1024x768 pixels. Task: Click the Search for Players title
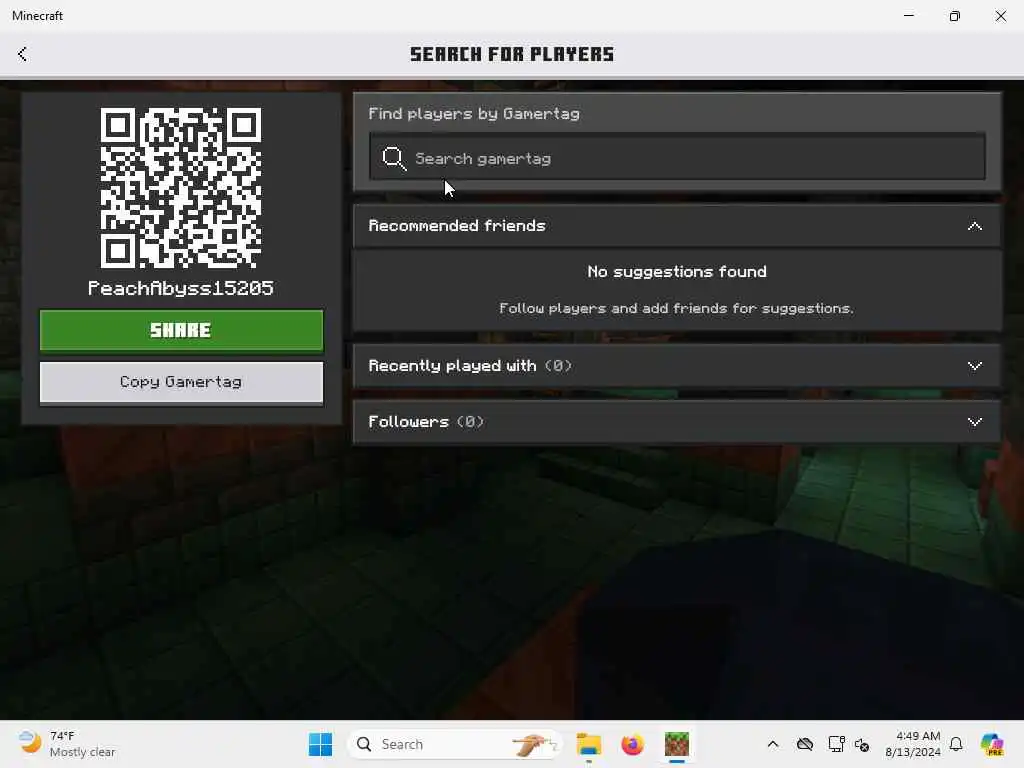pyautogui.click(x=512, y=54)
